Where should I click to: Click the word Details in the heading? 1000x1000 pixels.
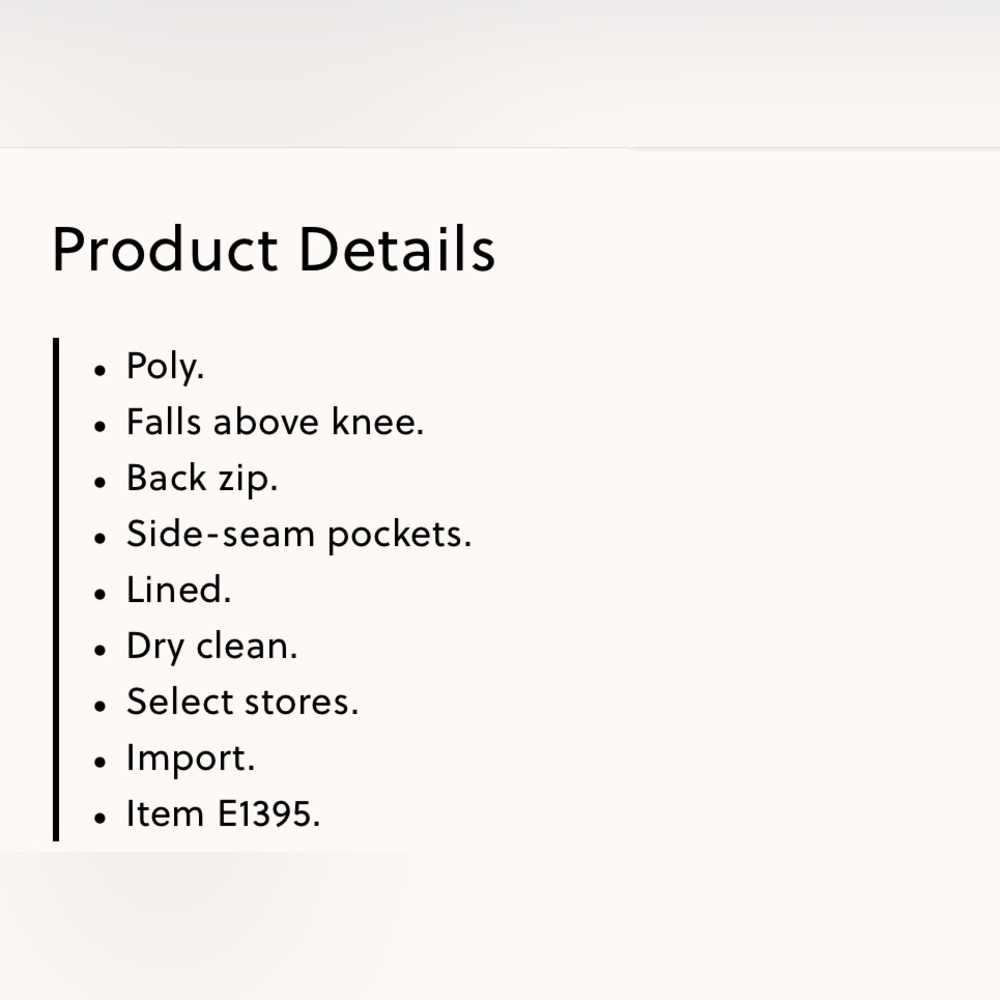[397, 249]
